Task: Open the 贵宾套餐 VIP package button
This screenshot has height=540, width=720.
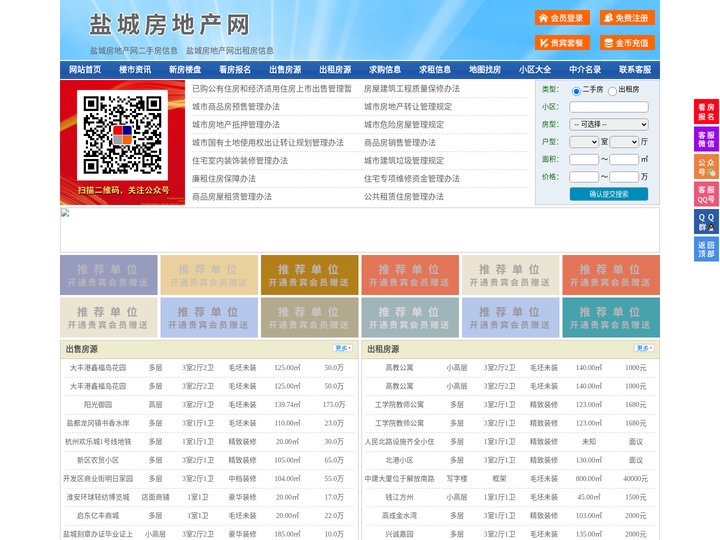Action: 562,43
